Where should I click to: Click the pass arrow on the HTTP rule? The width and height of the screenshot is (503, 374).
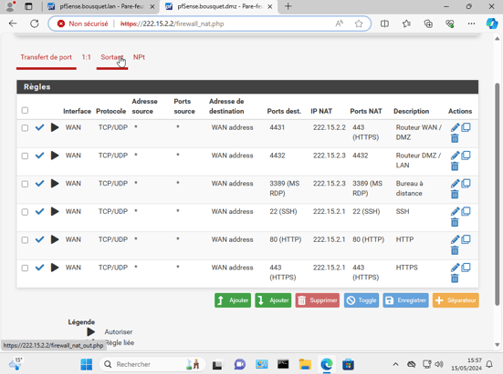click(x=55, y=239)
